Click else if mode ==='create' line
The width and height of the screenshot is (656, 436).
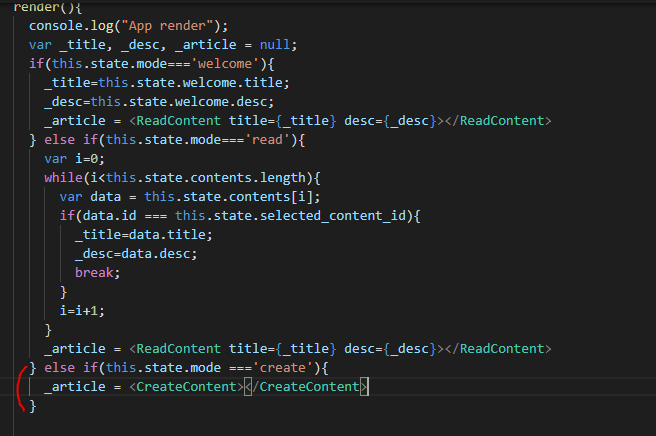click(x=179, y=368)
